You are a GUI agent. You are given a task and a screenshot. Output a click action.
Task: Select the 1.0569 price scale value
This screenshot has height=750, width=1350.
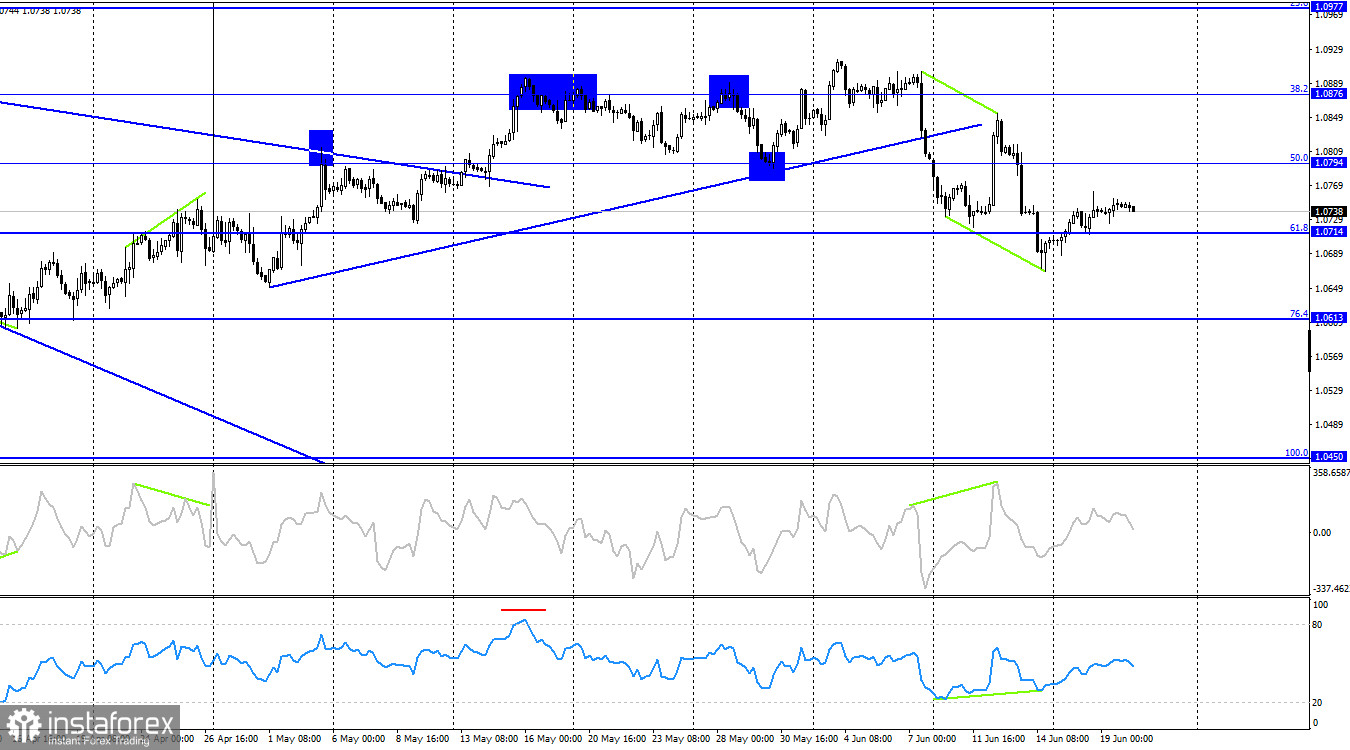pyautogui.click(x=1331, y=357)
